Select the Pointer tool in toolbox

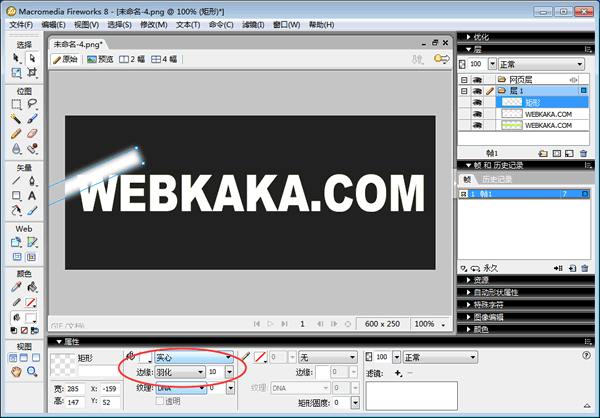point(17,59)
